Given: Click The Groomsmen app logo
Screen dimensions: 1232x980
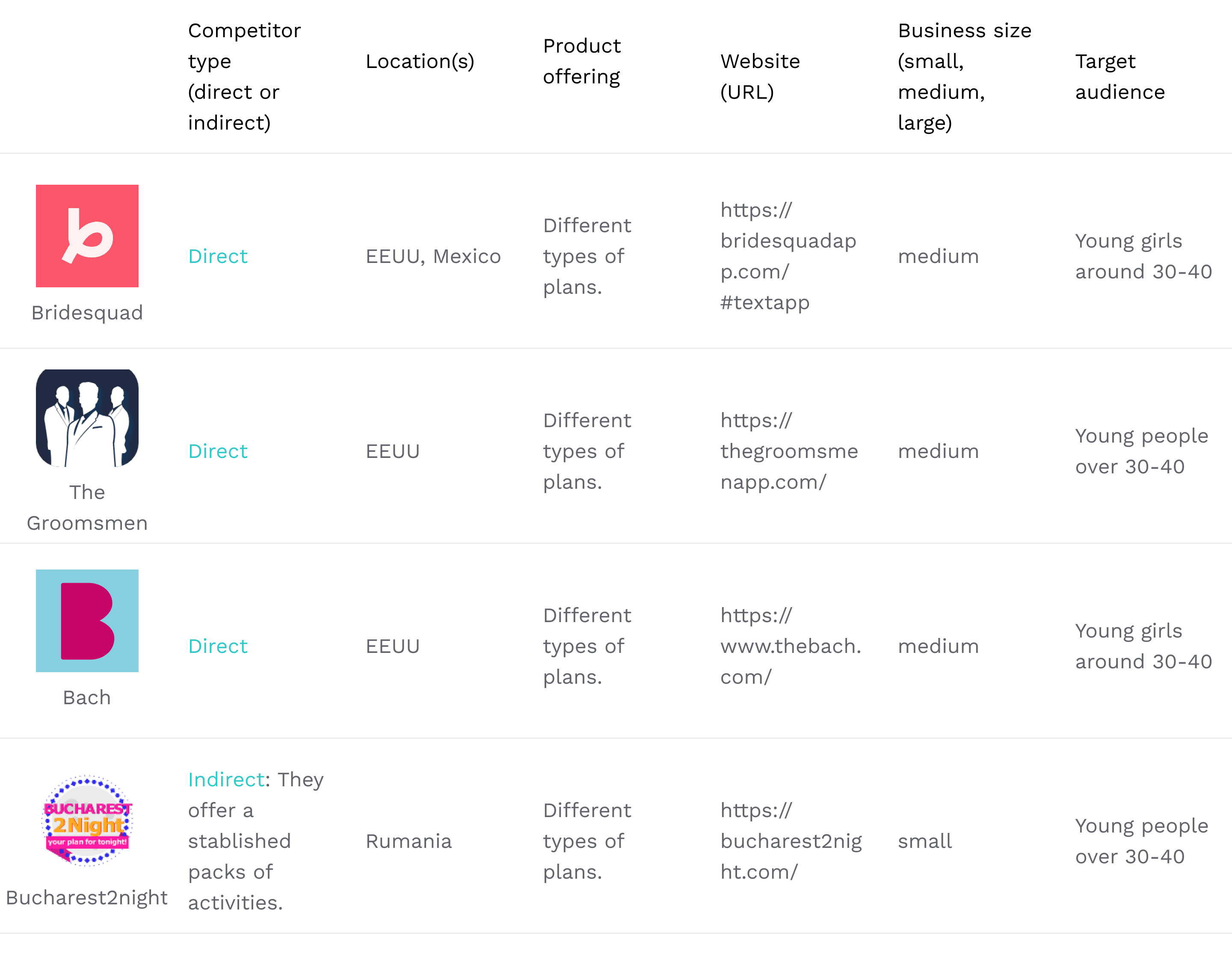Looking at the screenshot, I should pos(87,418).
